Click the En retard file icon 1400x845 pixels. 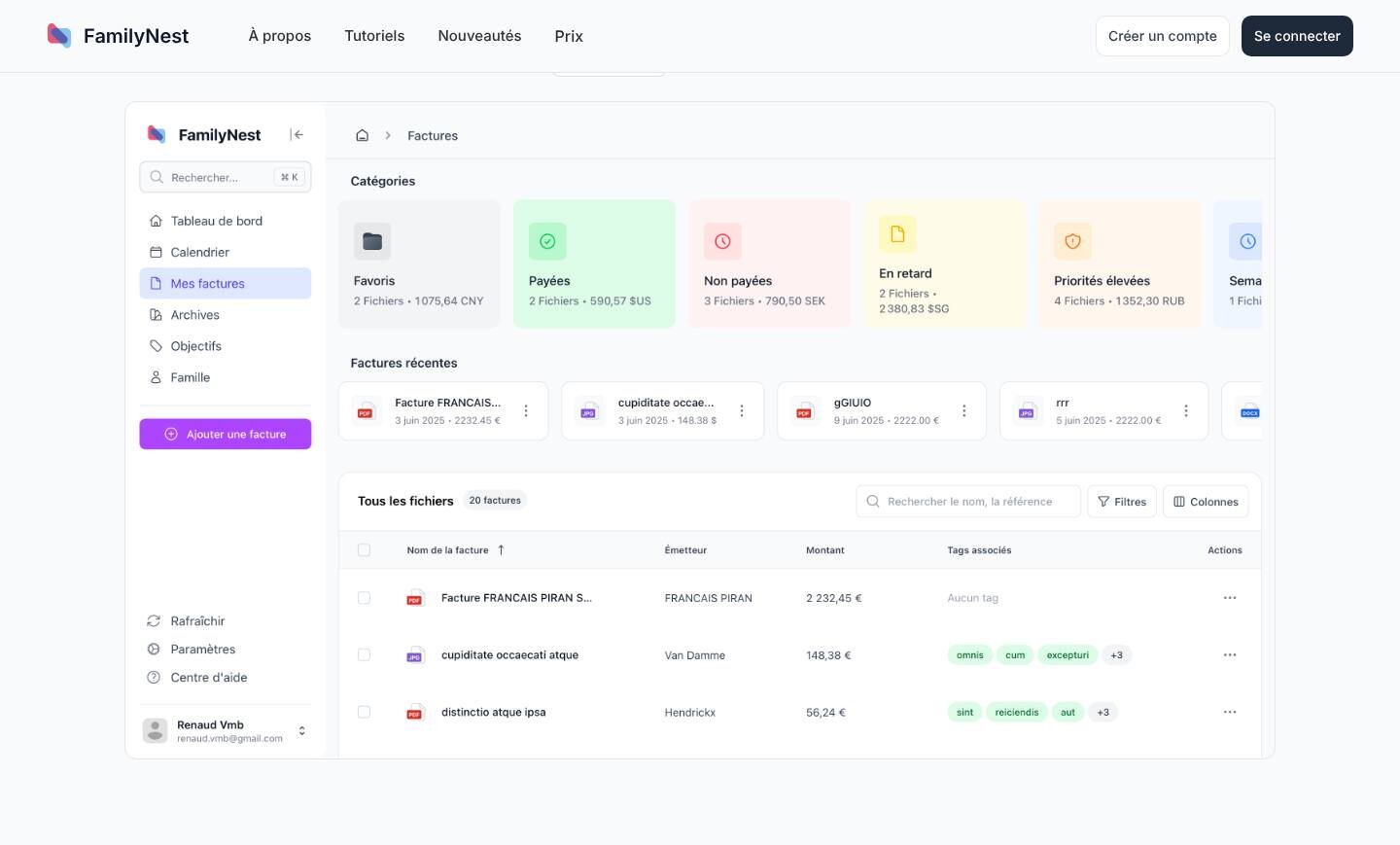(x=897, y=234)
